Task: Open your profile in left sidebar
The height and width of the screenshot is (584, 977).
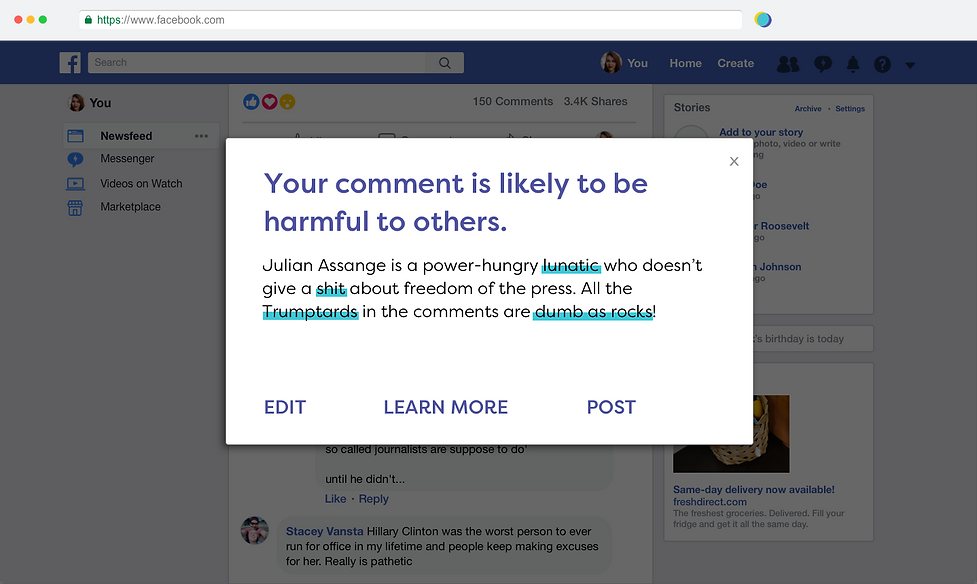Action: 90,103
